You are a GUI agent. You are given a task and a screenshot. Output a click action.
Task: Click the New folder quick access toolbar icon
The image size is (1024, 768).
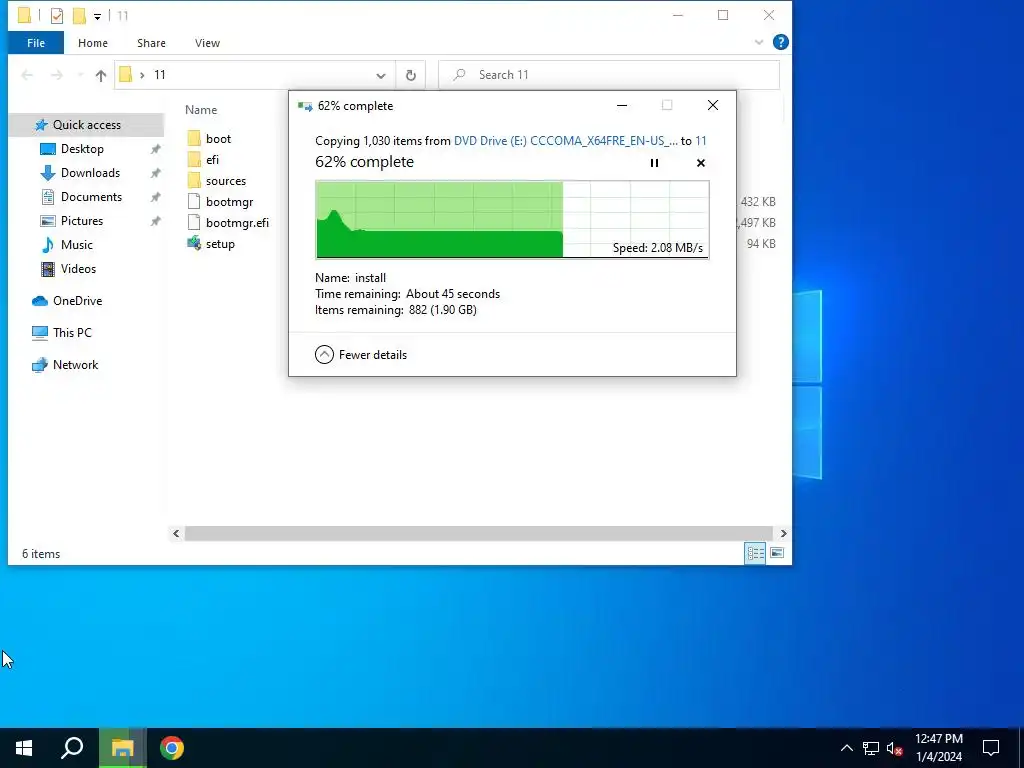79,16
